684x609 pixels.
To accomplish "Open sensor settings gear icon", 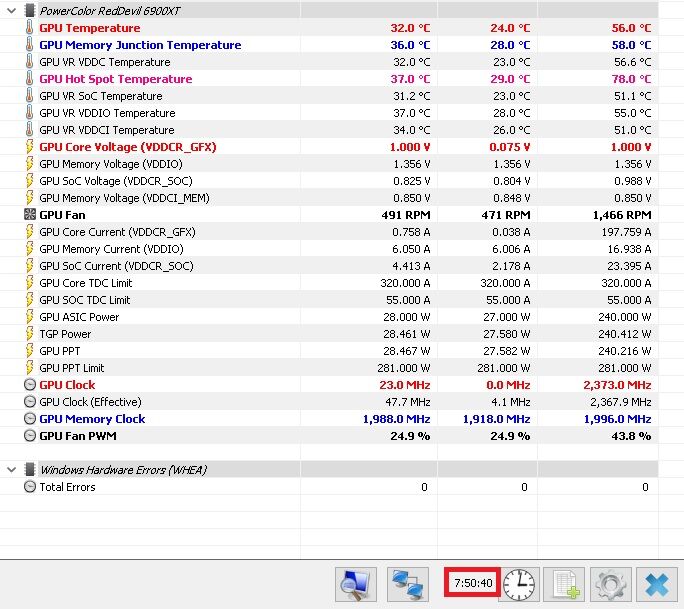I will (x=611, y=584).
